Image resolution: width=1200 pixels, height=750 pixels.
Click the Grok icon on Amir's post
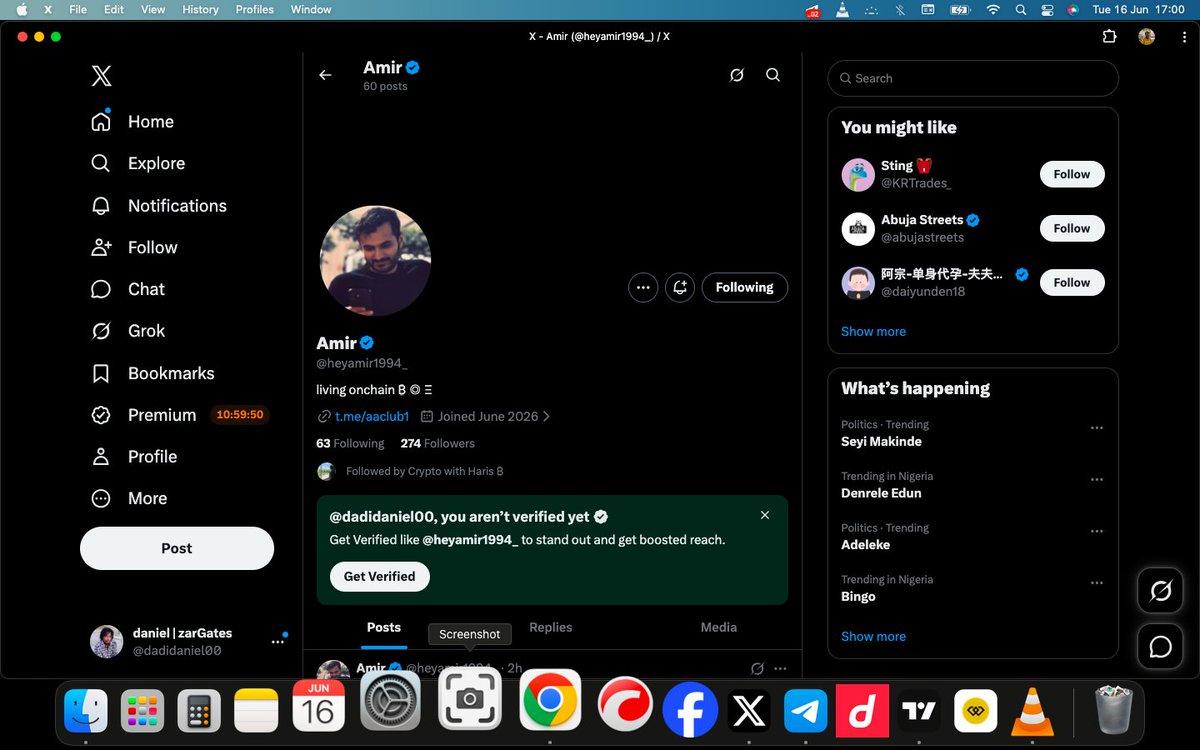pyautogui.click(x=758, y=668)
